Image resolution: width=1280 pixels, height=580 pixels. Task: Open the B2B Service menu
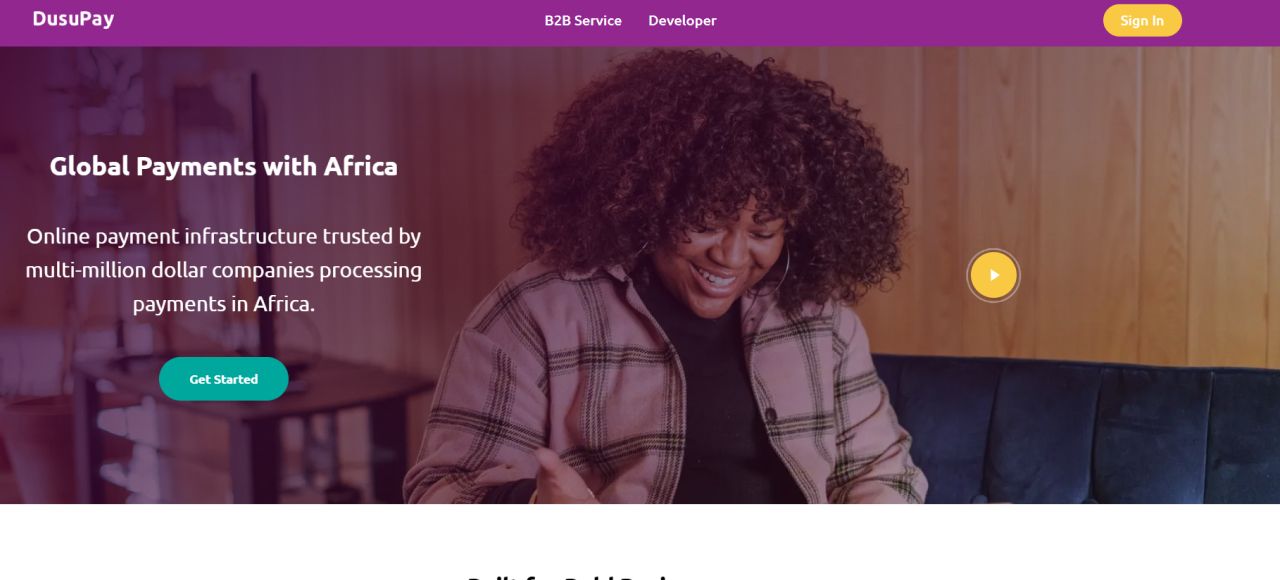[583, 20]
